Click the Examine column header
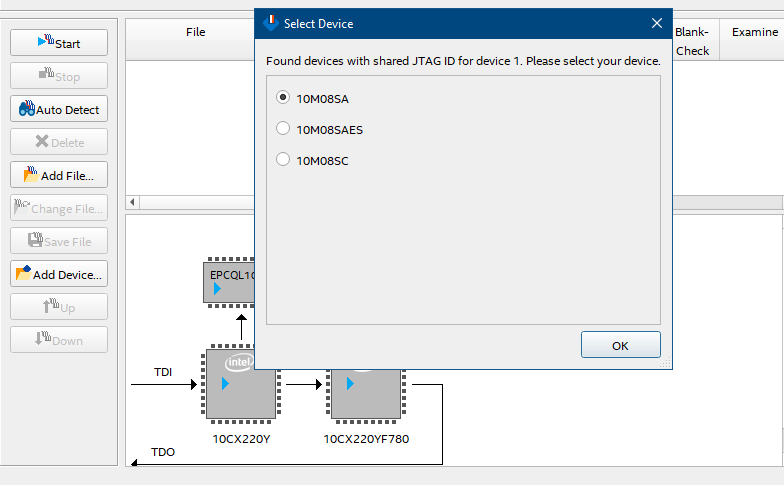Screen dimensions: 784x485 tap(754, 32)
